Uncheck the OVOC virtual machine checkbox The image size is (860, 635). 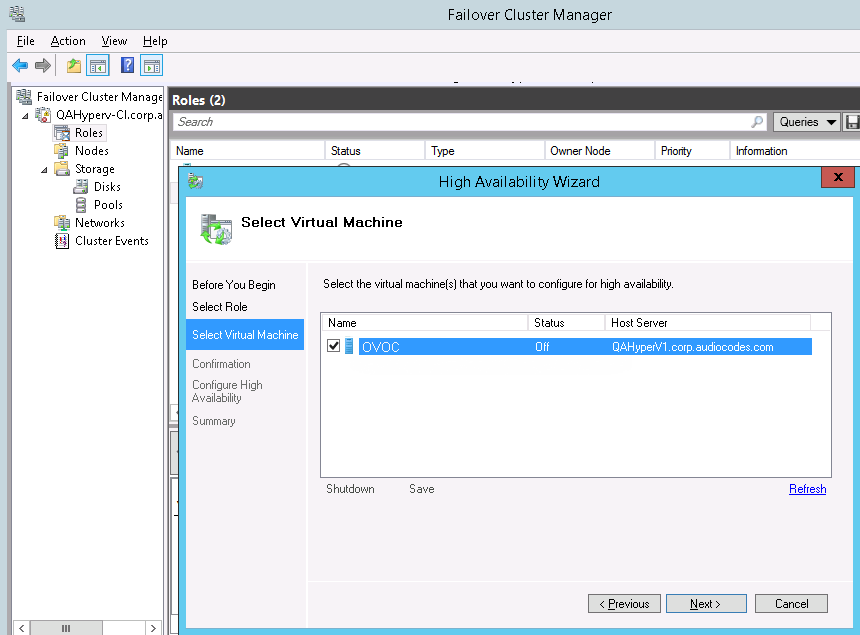pyautogui.click(x=334, y=346)
